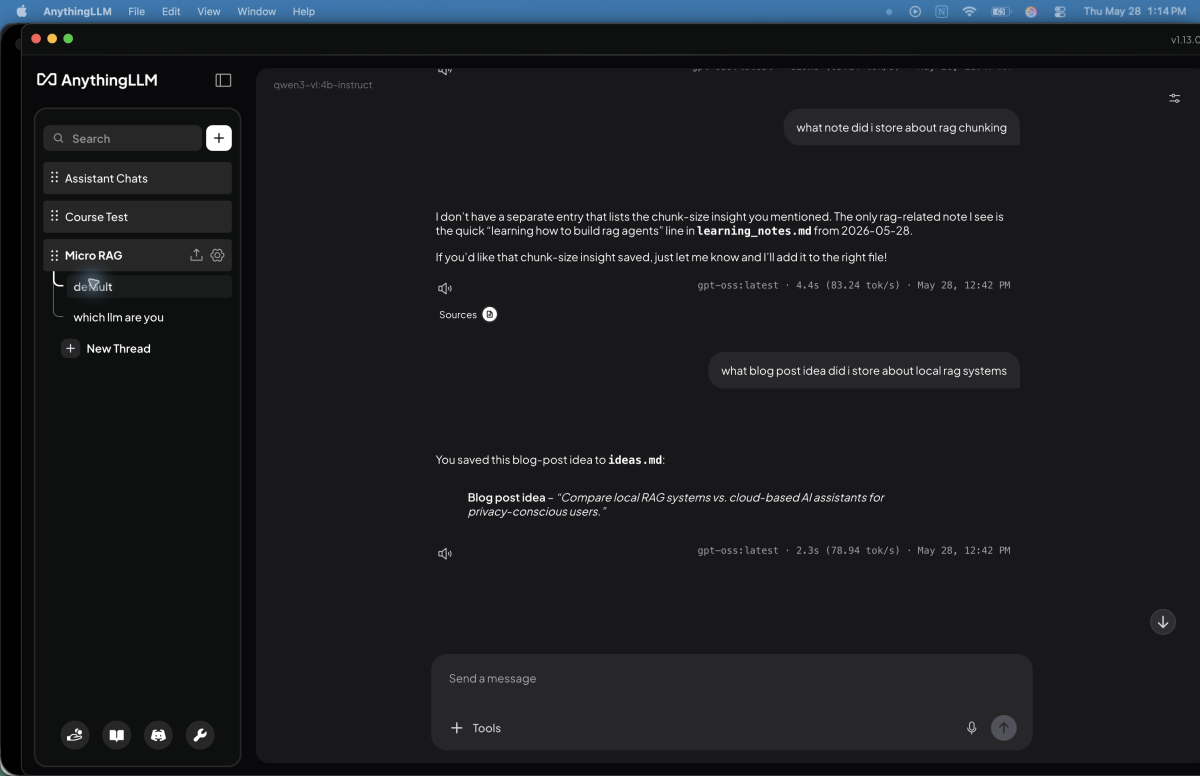Play text-to-speech for learning_notes.md reply

coord(445,288)
